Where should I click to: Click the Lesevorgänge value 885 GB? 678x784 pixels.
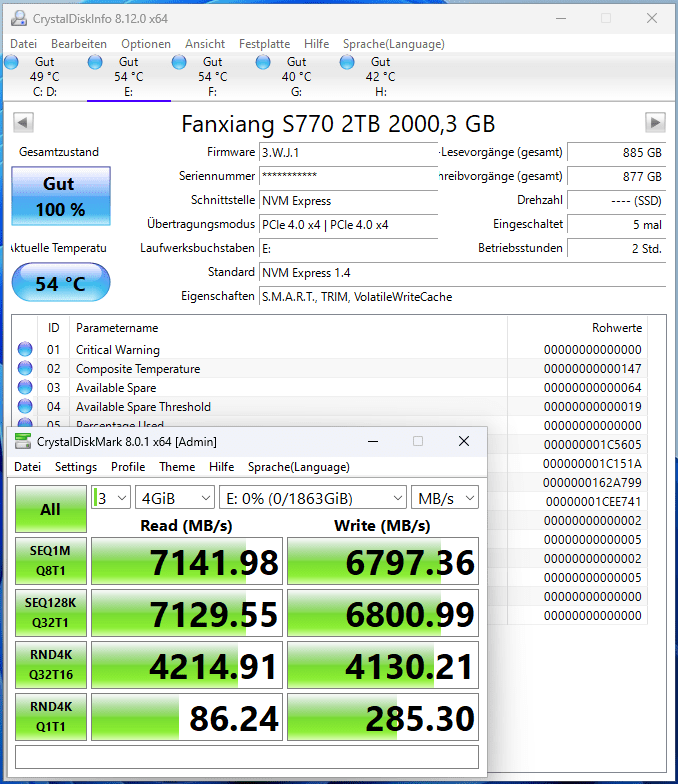[x=616, y=152]
